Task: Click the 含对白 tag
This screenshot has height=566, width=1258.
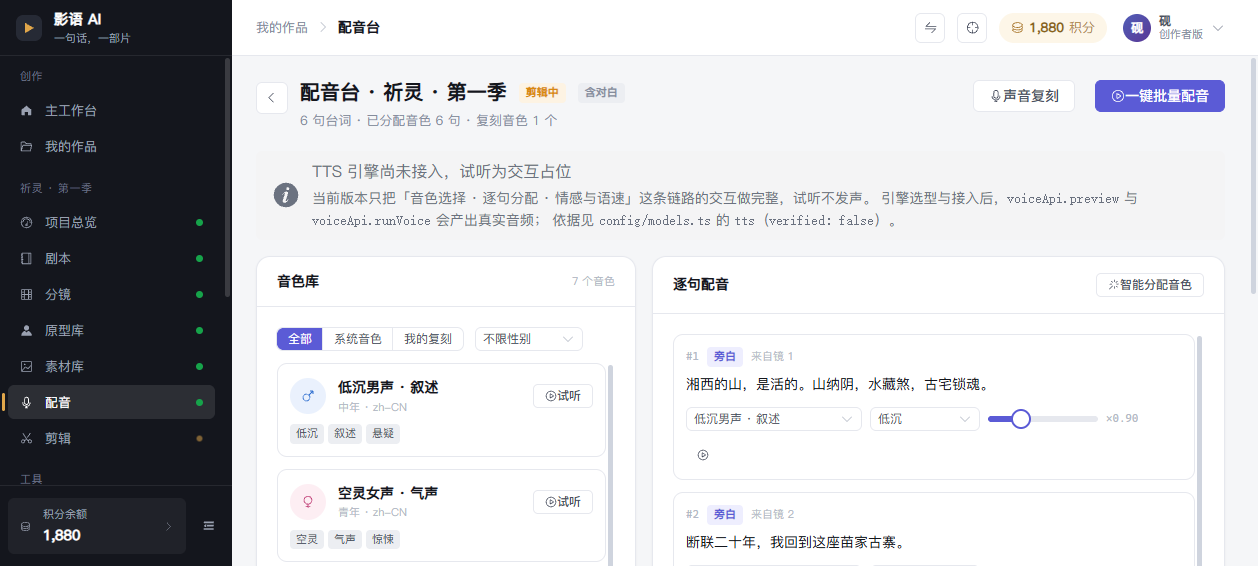Action: click(x=601, y=93)
